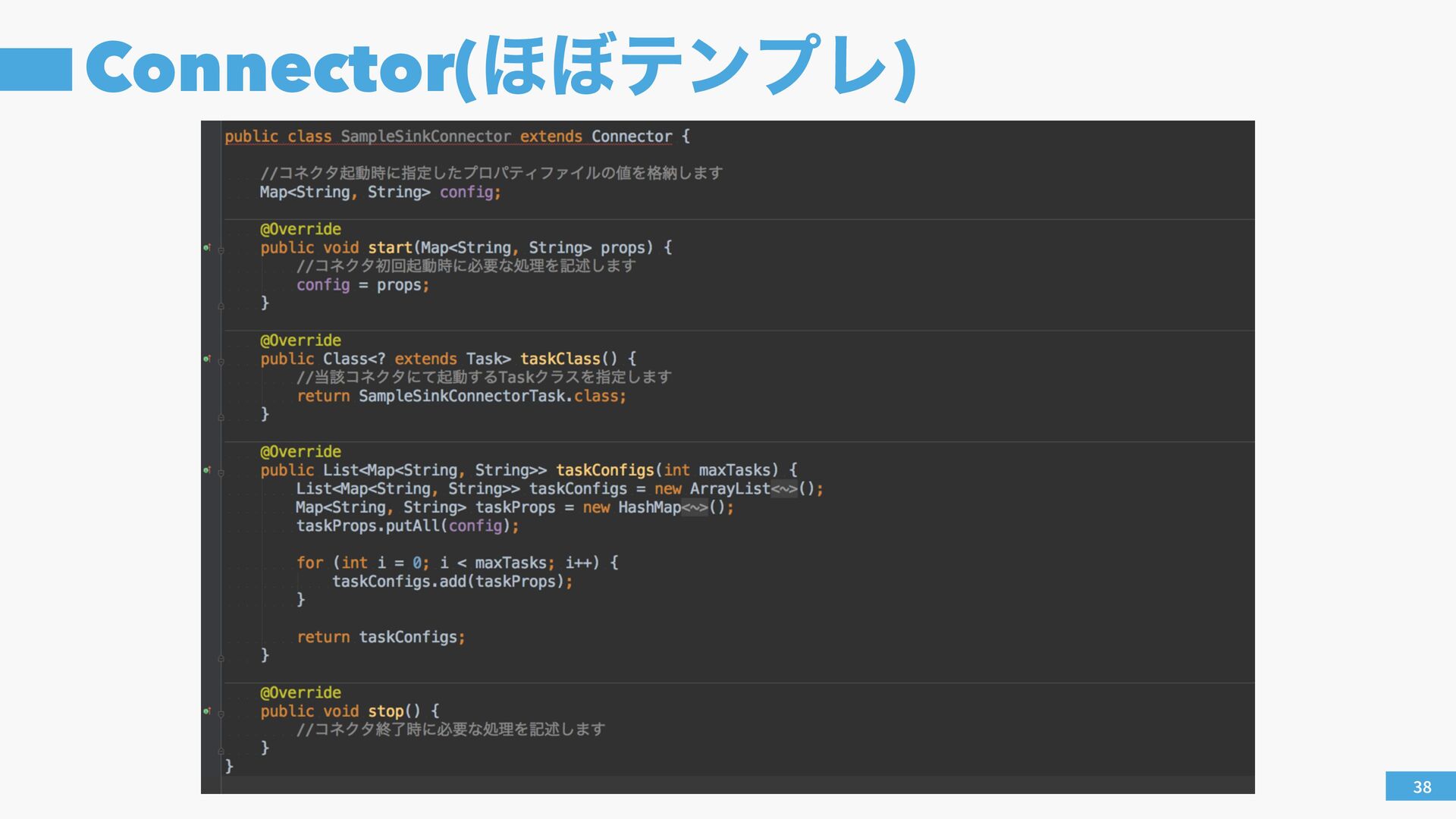This screenshot has height=819, width=1456.
Task: Click override gutter icon beside taskClass method
Action: click(x=206, y=359)
